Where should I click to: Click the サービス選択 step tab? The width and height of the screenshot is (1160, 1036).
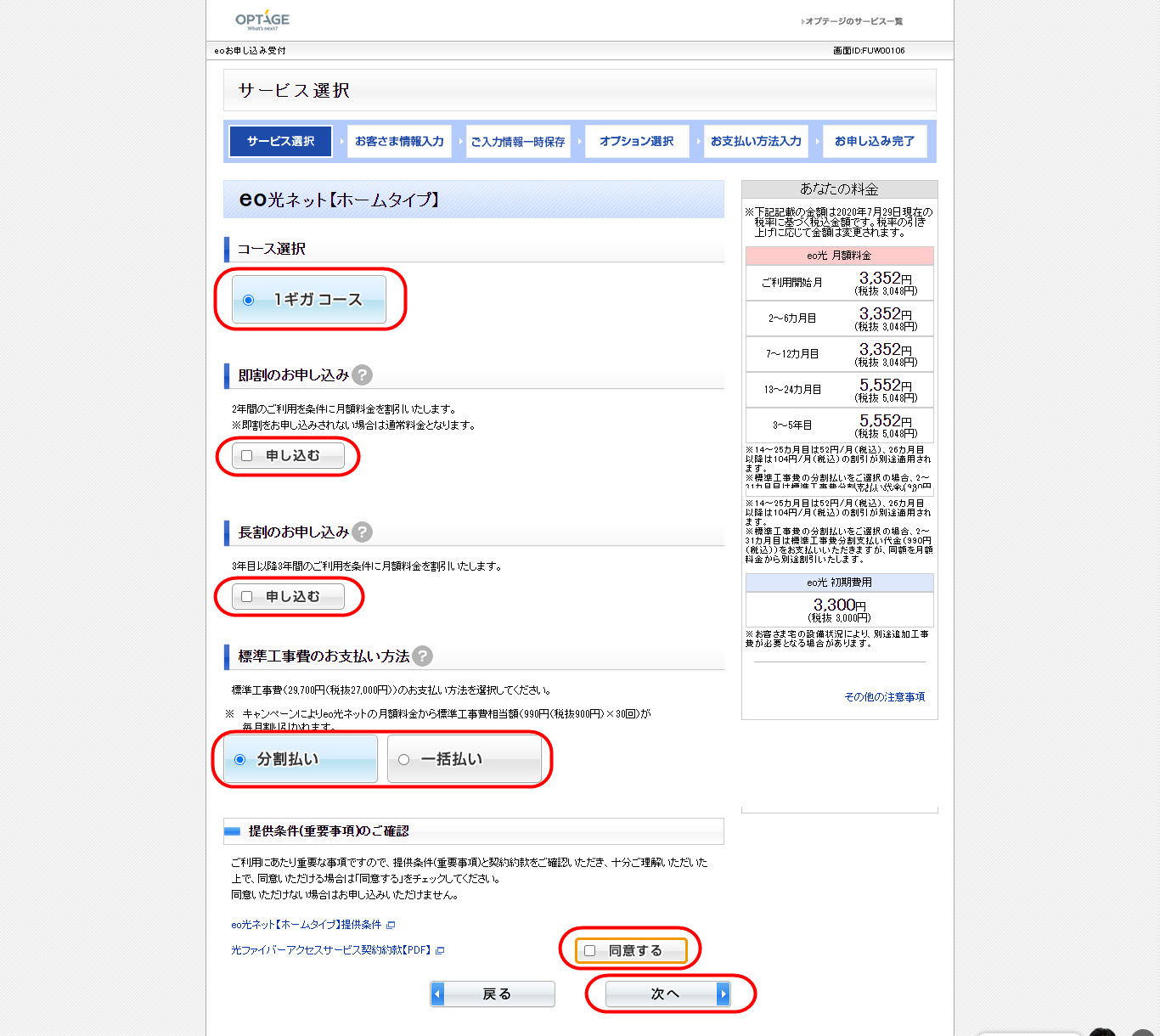click(280, 141)
